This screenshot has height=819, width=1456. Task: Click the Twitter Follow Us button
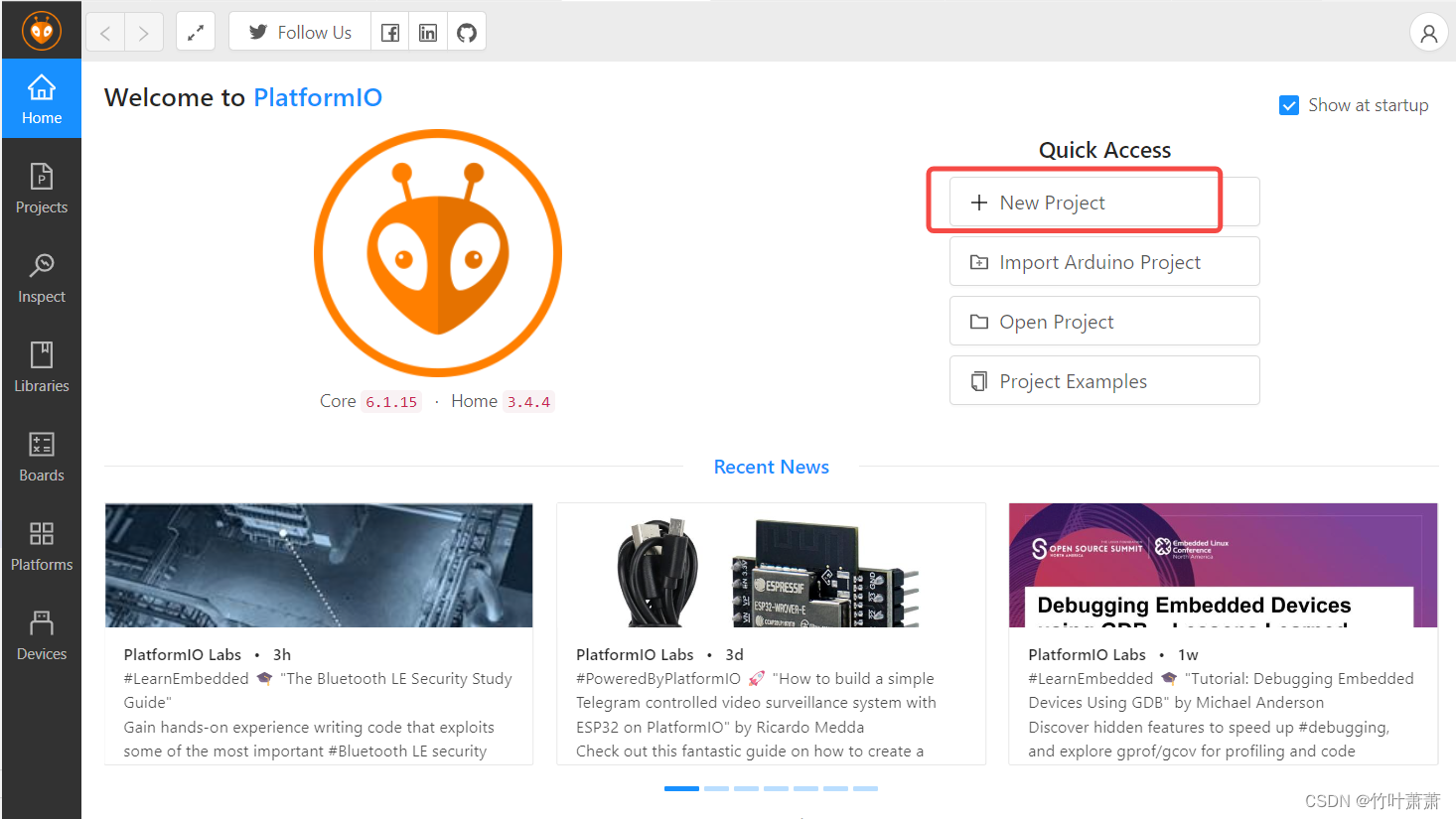click(x=300, y=33)
